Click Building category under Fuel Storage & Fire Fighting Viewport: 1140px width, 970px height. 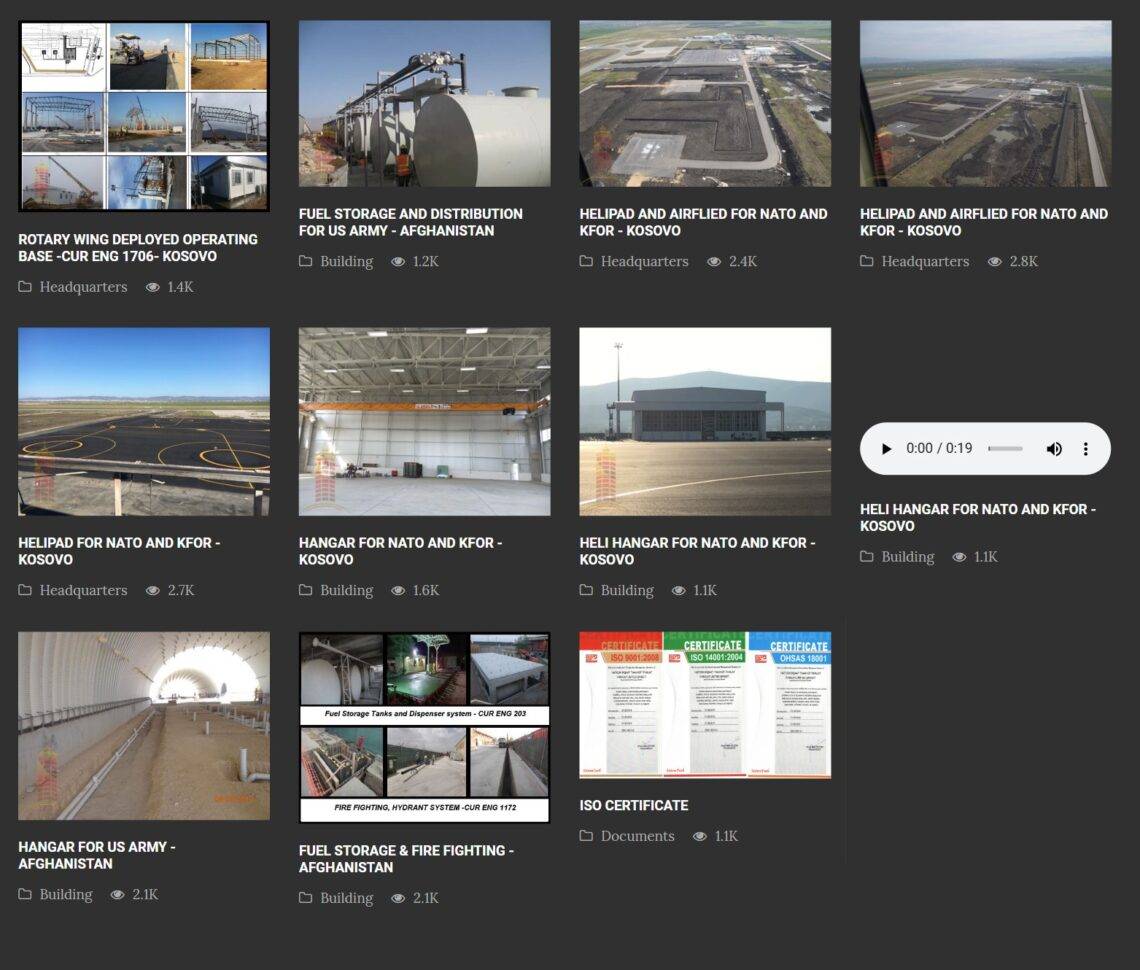click(346, 898)
